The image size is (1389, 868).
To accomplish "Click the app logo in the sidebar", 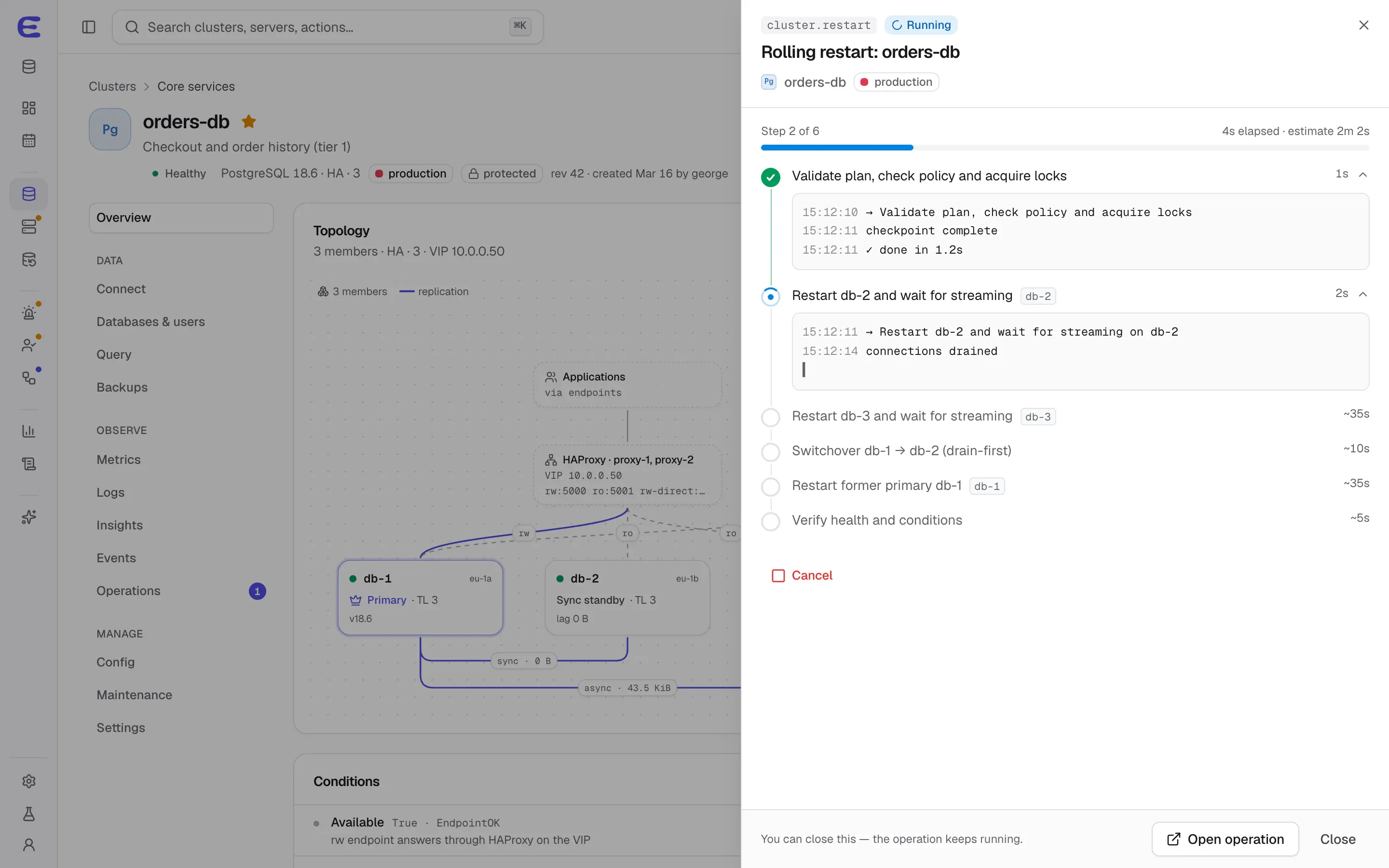I will click(x=29, y=27).
